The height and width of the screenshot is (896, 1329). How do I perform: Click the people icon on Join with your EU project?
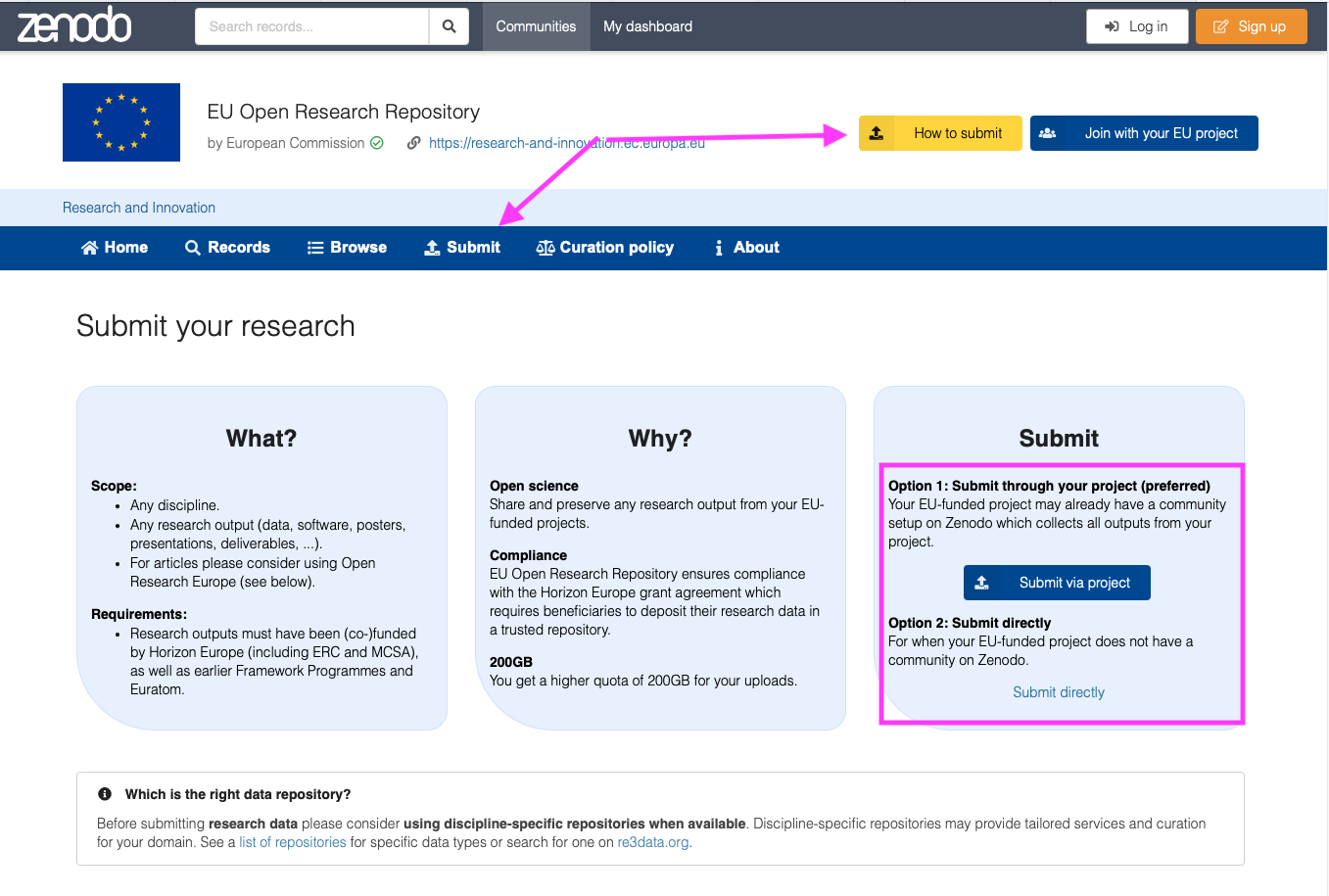[1047, 133]
